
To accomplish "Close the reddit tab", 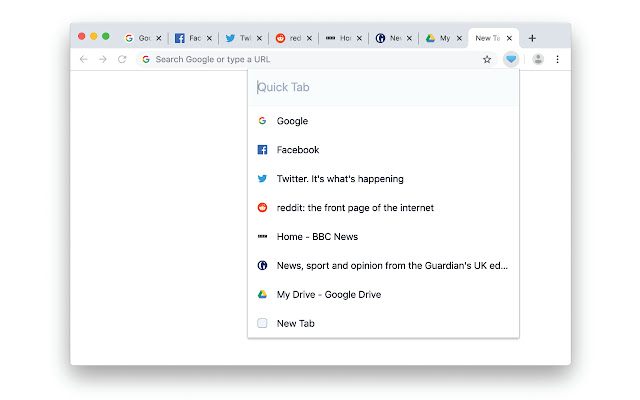I will coord(309,38).
